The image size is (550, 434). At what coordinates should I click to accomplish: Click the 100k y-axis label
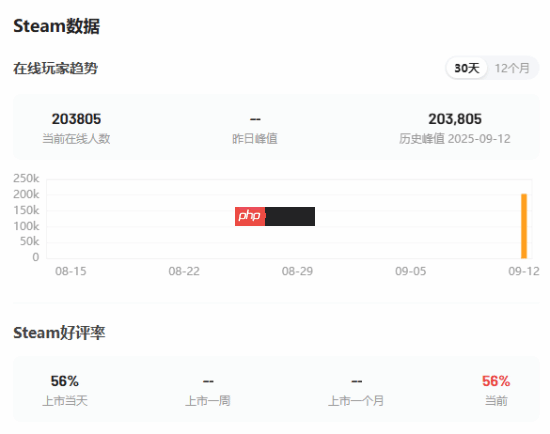(x=26, y=226)
